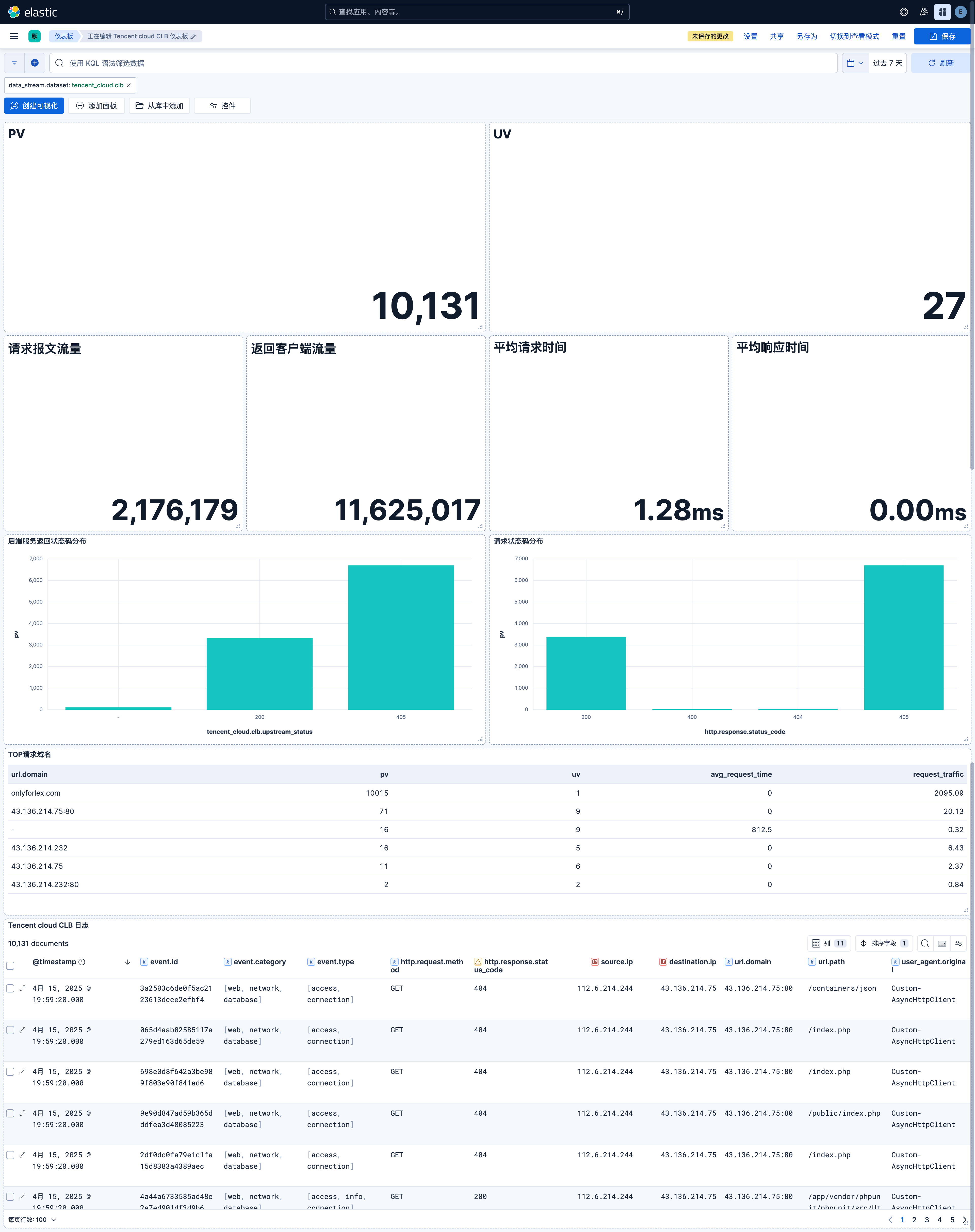Click the 创建可视化 button
Screen dimensions: 975x1232
(34, 106)
